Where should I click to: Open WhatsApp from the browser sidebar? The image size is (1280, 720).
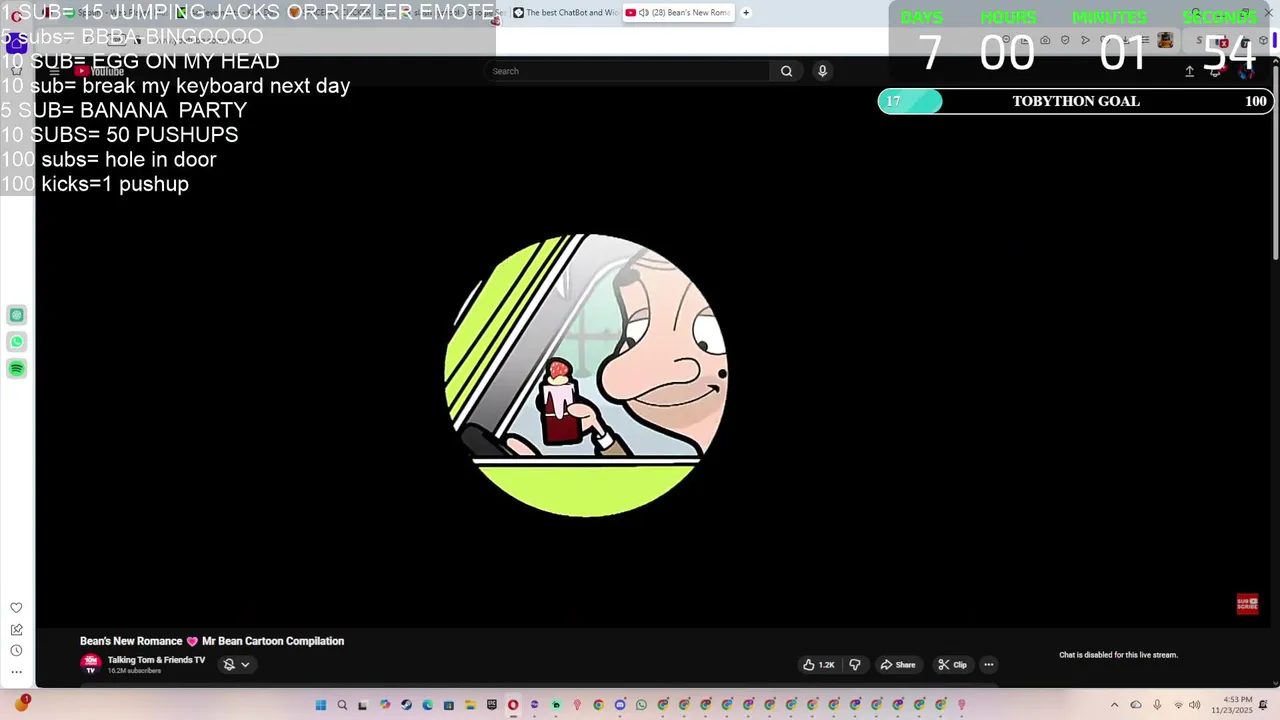tap(16, 342)
